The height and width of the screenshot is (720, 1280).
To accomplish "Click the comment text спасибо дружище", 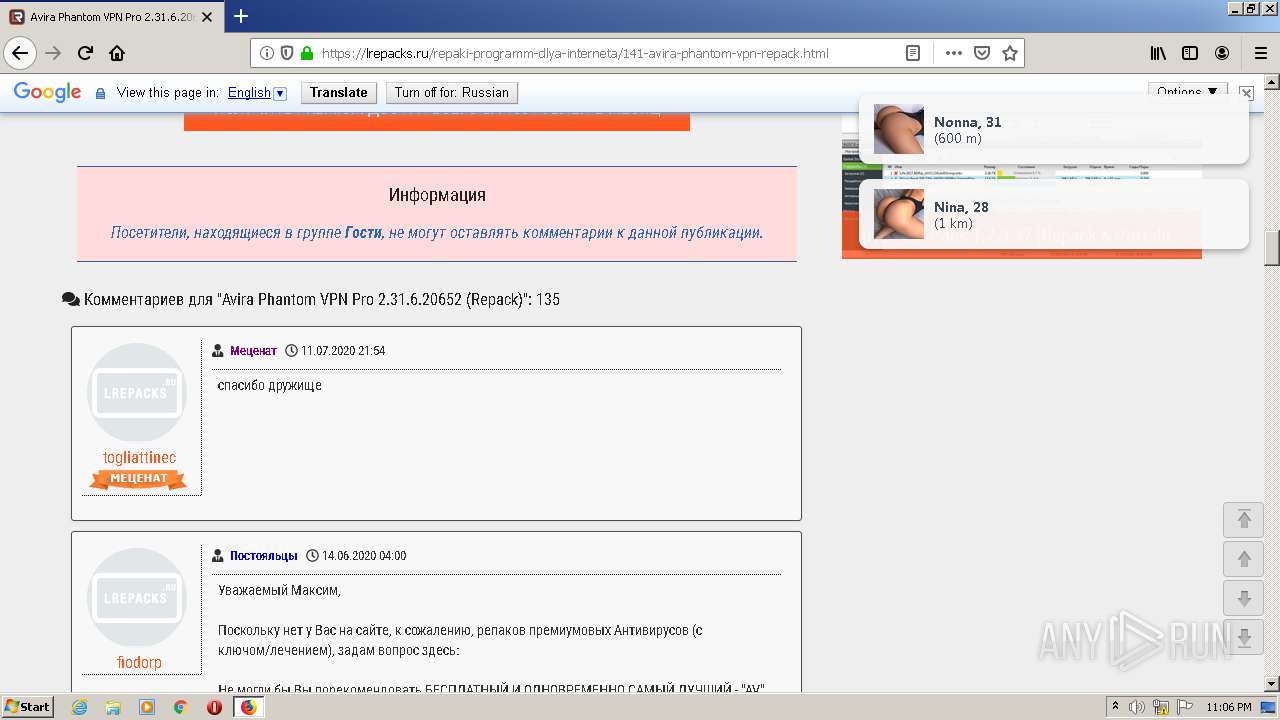I will click(270, 386).
